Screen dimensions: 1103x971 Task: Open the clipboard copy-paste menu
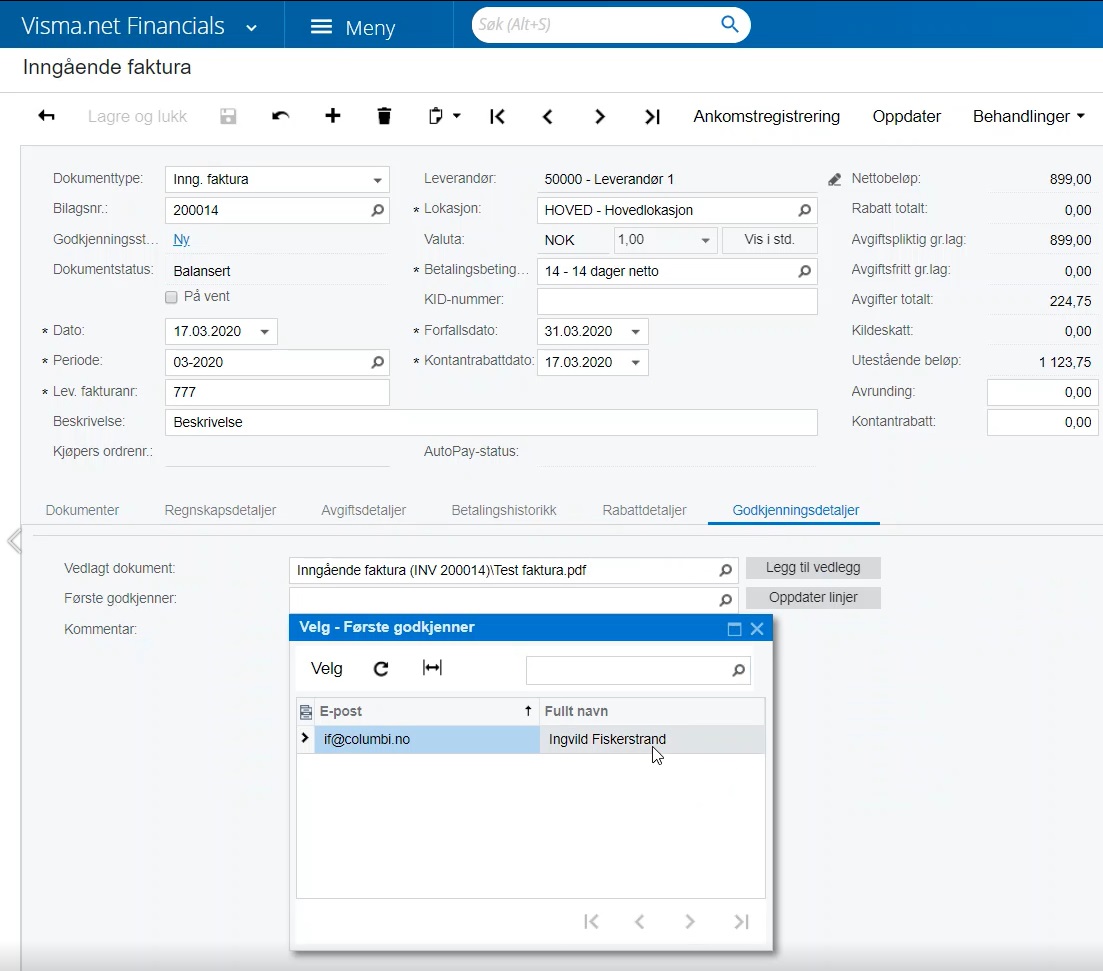444,116
